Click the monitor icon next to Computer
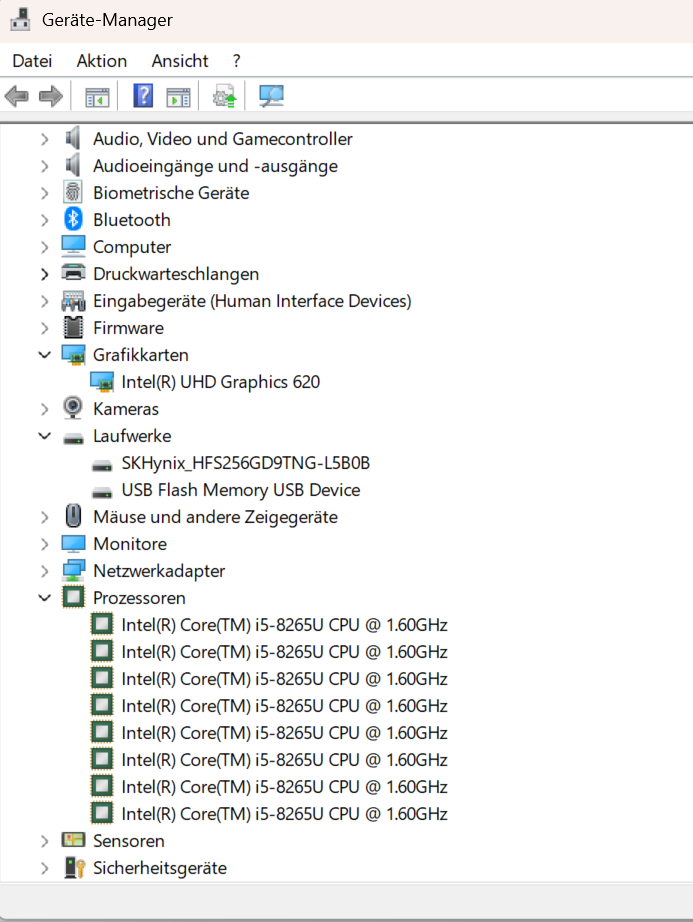Viewport: 693px width, 922px height. click(x=73, y=246)
